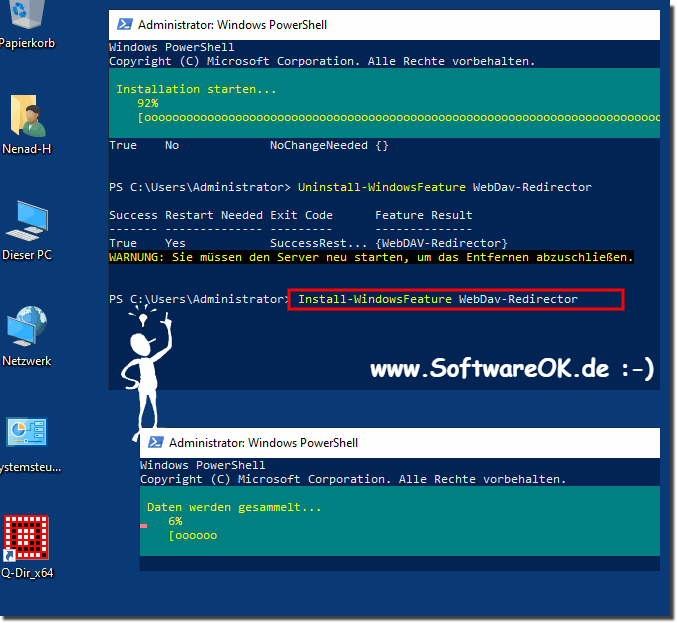Open the Netzwerk desktop icon

27,326
